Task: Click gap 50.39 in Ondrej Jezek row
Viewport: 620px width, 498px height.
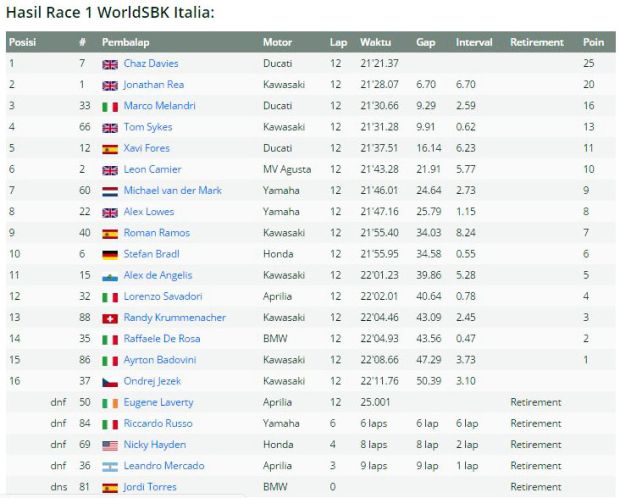Action: (429, 381)
